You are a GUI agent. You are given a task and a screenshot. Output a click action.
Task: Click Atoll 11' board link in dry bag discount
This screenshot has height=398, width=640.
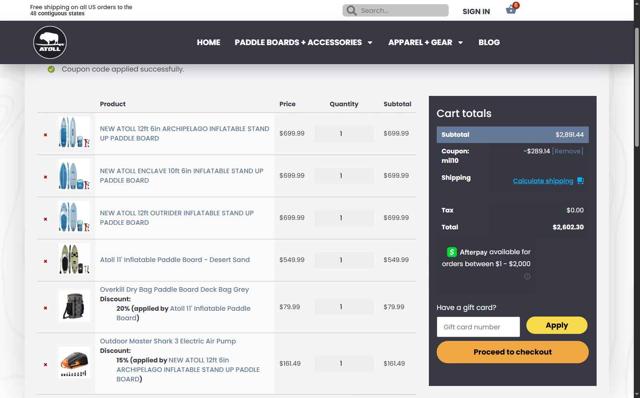[x=183, y=313]
